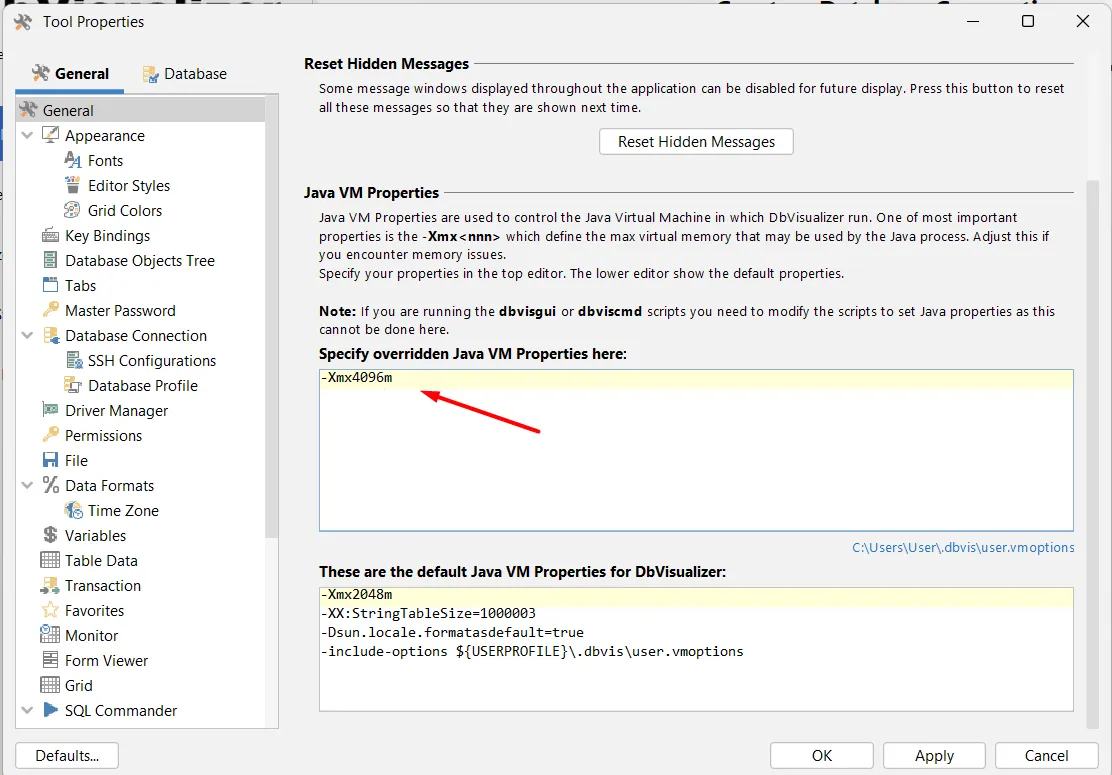Viewport: 1112px width, 775px height.
Task: Click the Variables dollar icon
Action: click(x=50, y=535)
